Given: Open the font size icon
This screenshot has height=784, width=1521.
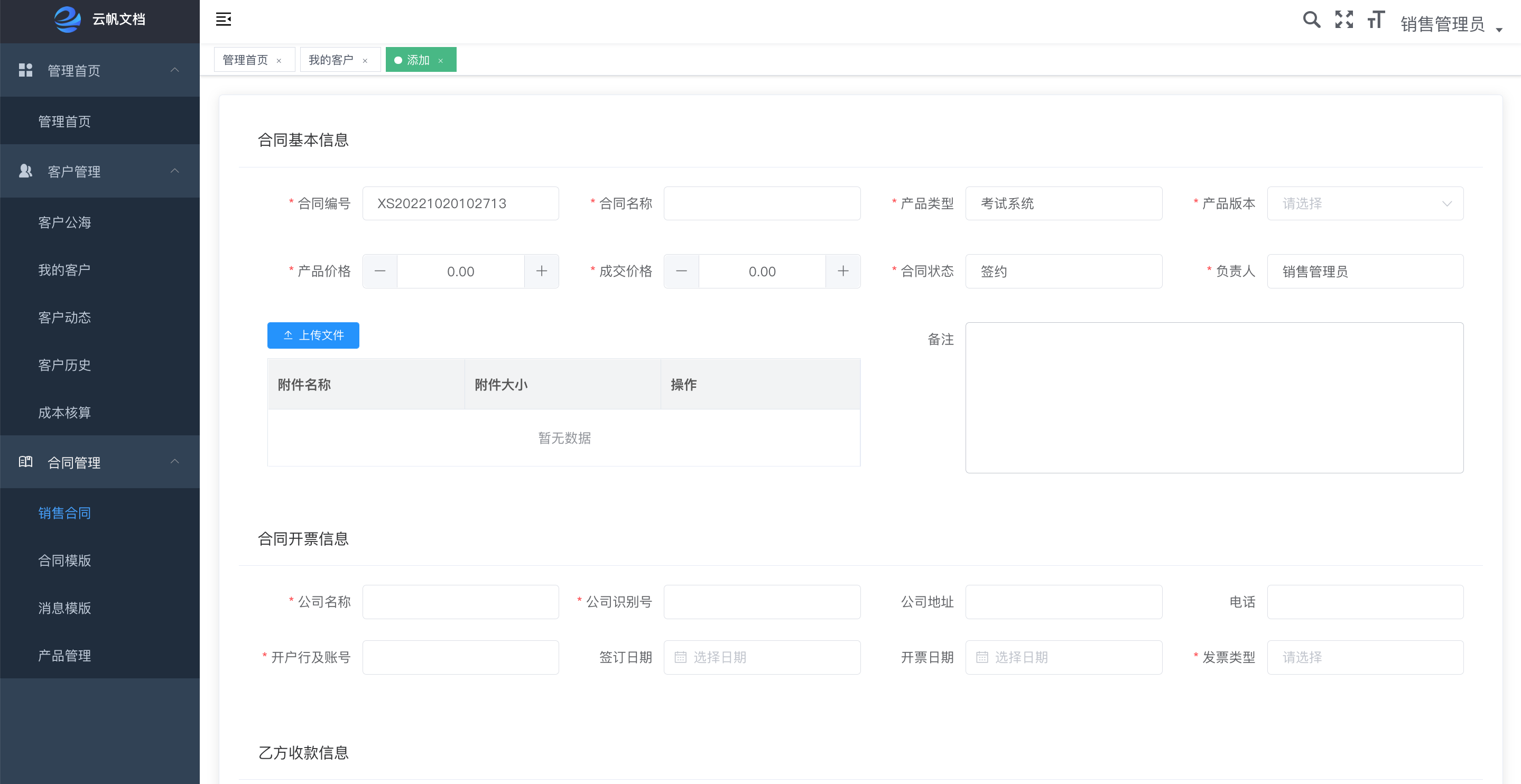Looking at the screenshot, I should pyautogui.click(x=1376, y=20).
